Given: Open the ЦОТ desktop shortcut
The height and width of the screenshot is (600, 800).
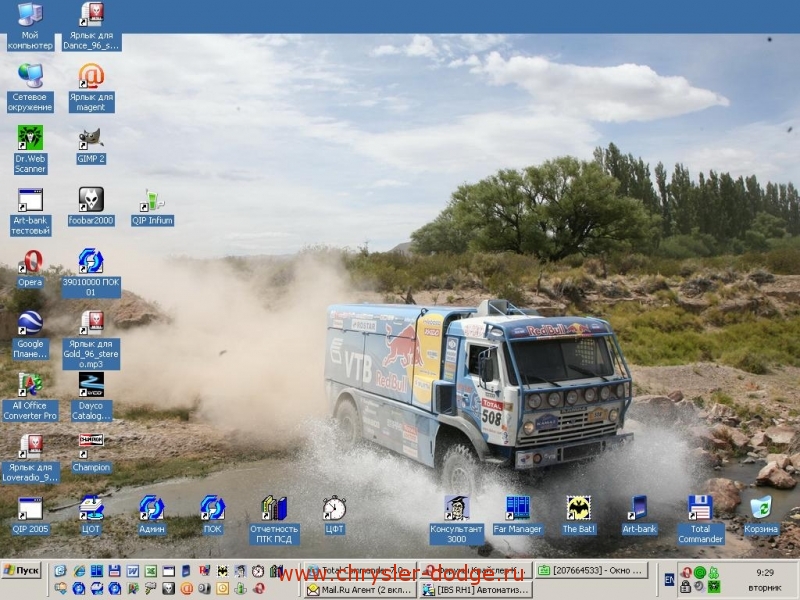Looking at the screenshot, I should tap(91, 515).
